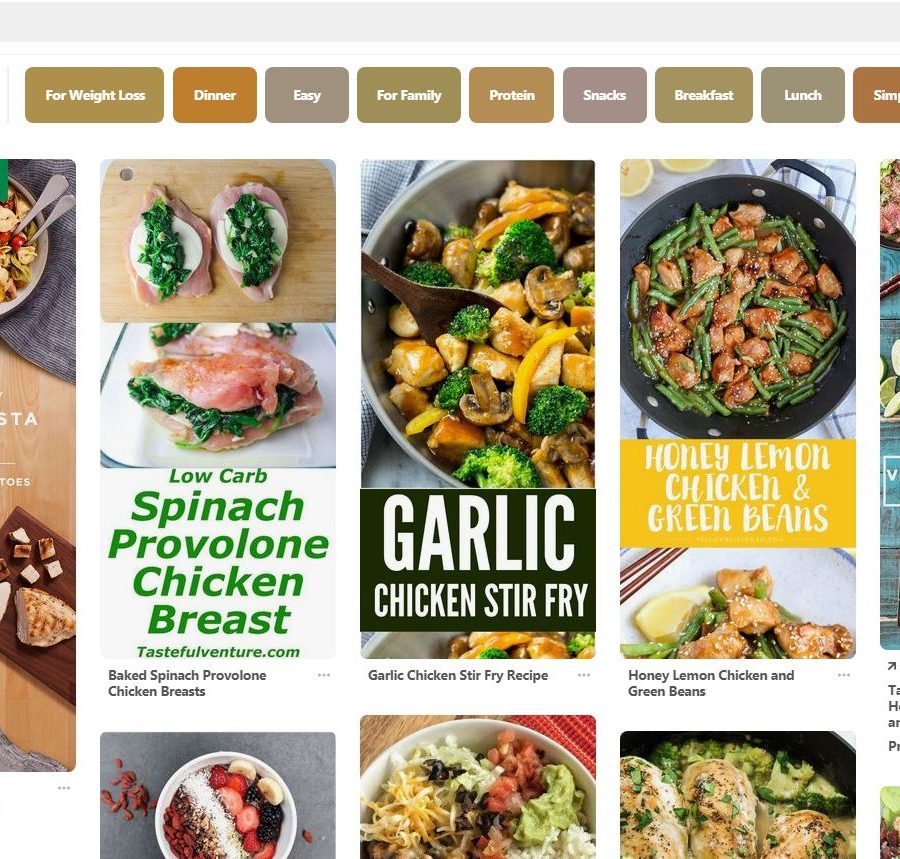900x859 pixels.
Task: Open the three-dot menu under the pasta pin
Action: pos(64,788)
